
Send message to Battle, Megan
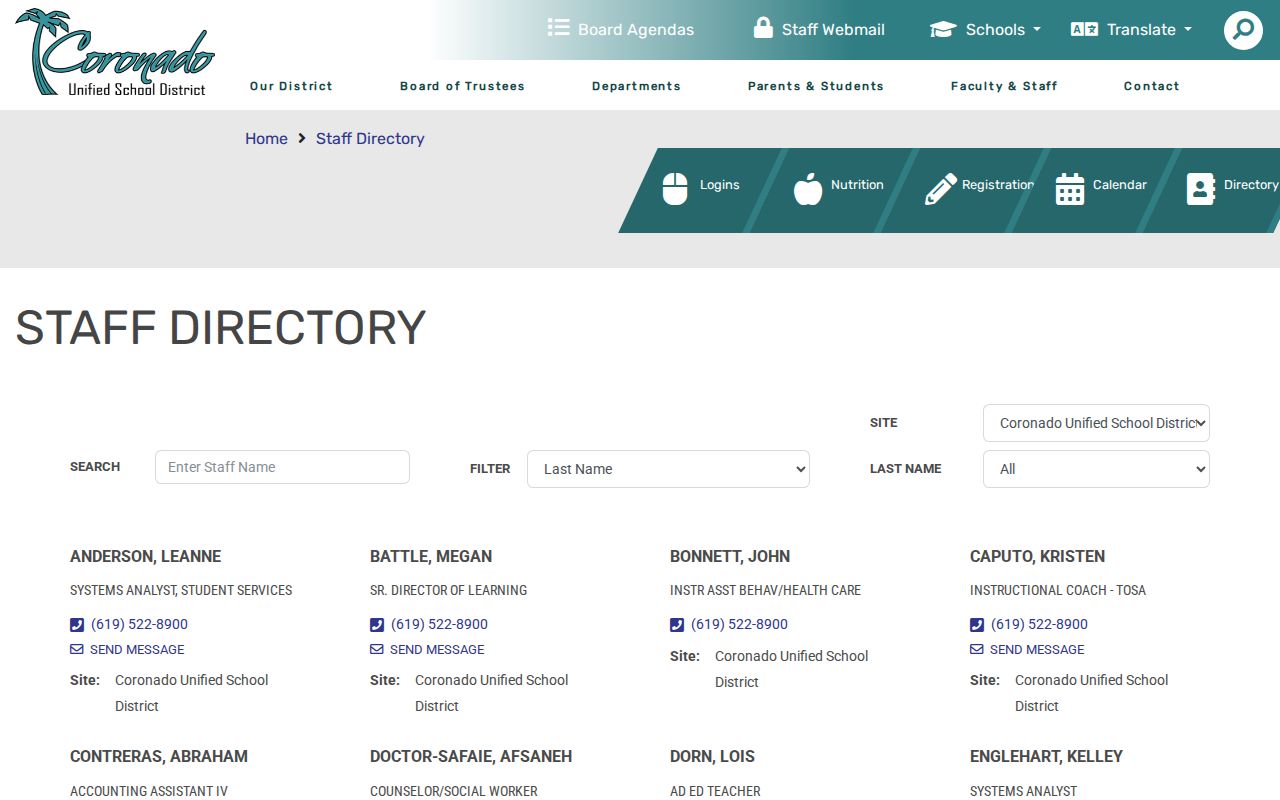437,649
